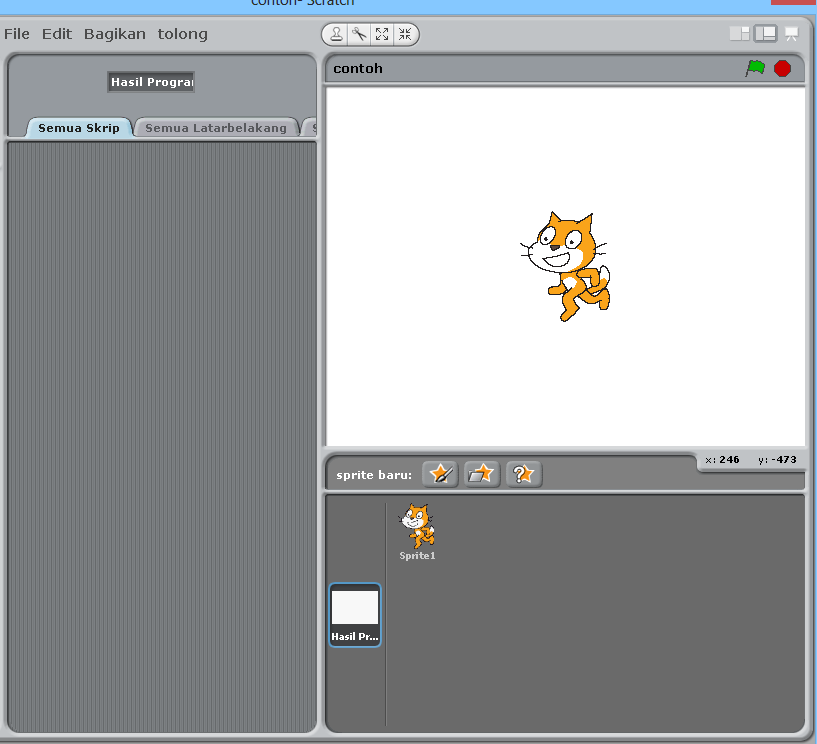Image resolution: width=817 pixels, height=744 pixels.
Task: Click the Sprite1 name label
Action: [417, 555]
